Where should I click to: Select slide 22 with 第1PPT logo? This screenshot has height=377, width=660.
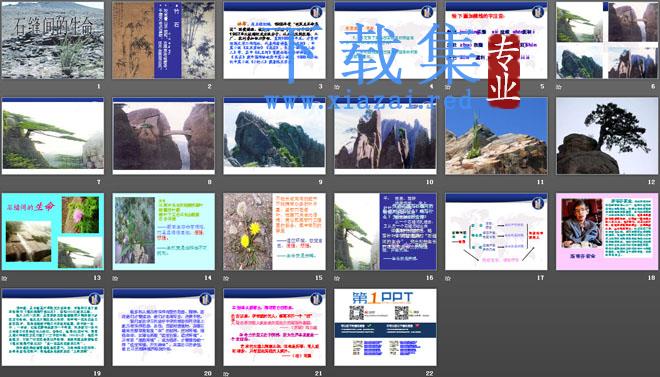pyautogui.click(x=386, y=327)
